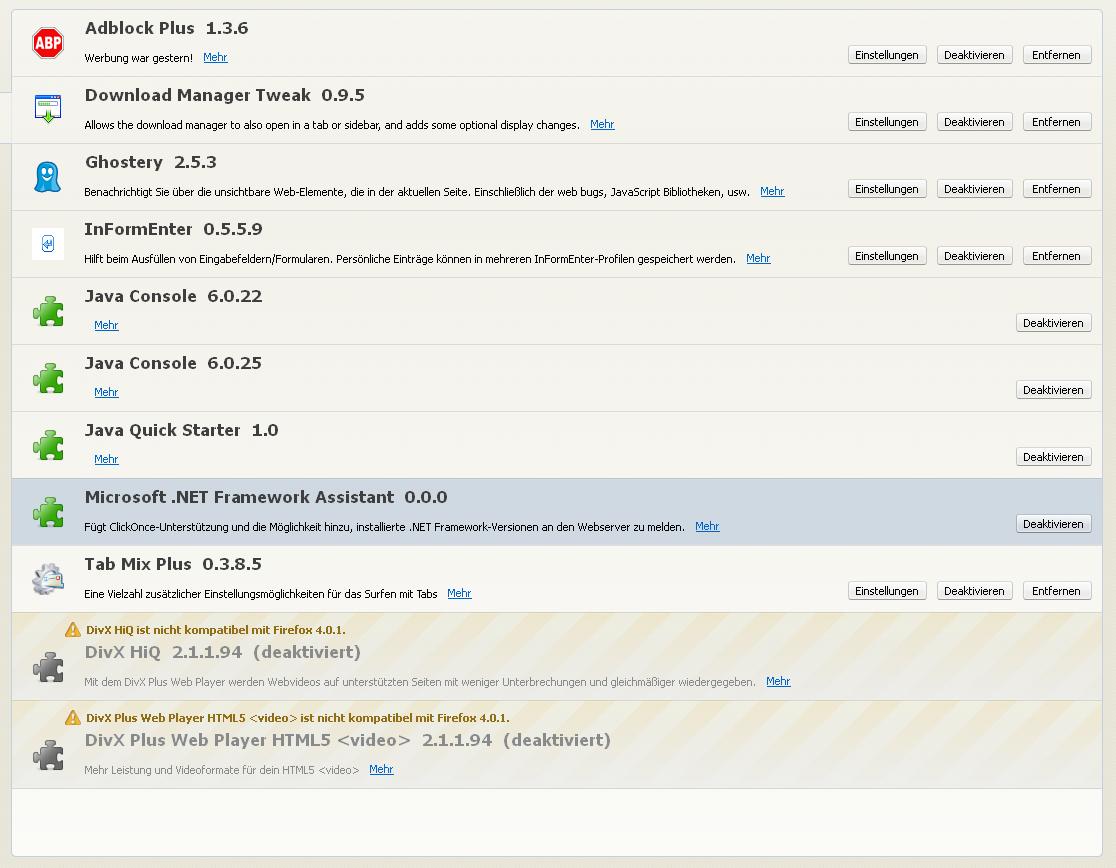Viewport: 1116px width, 868px height.
Task: Click Mehr link under Tab Mix Plus
Action: click(x=459, y=593)
